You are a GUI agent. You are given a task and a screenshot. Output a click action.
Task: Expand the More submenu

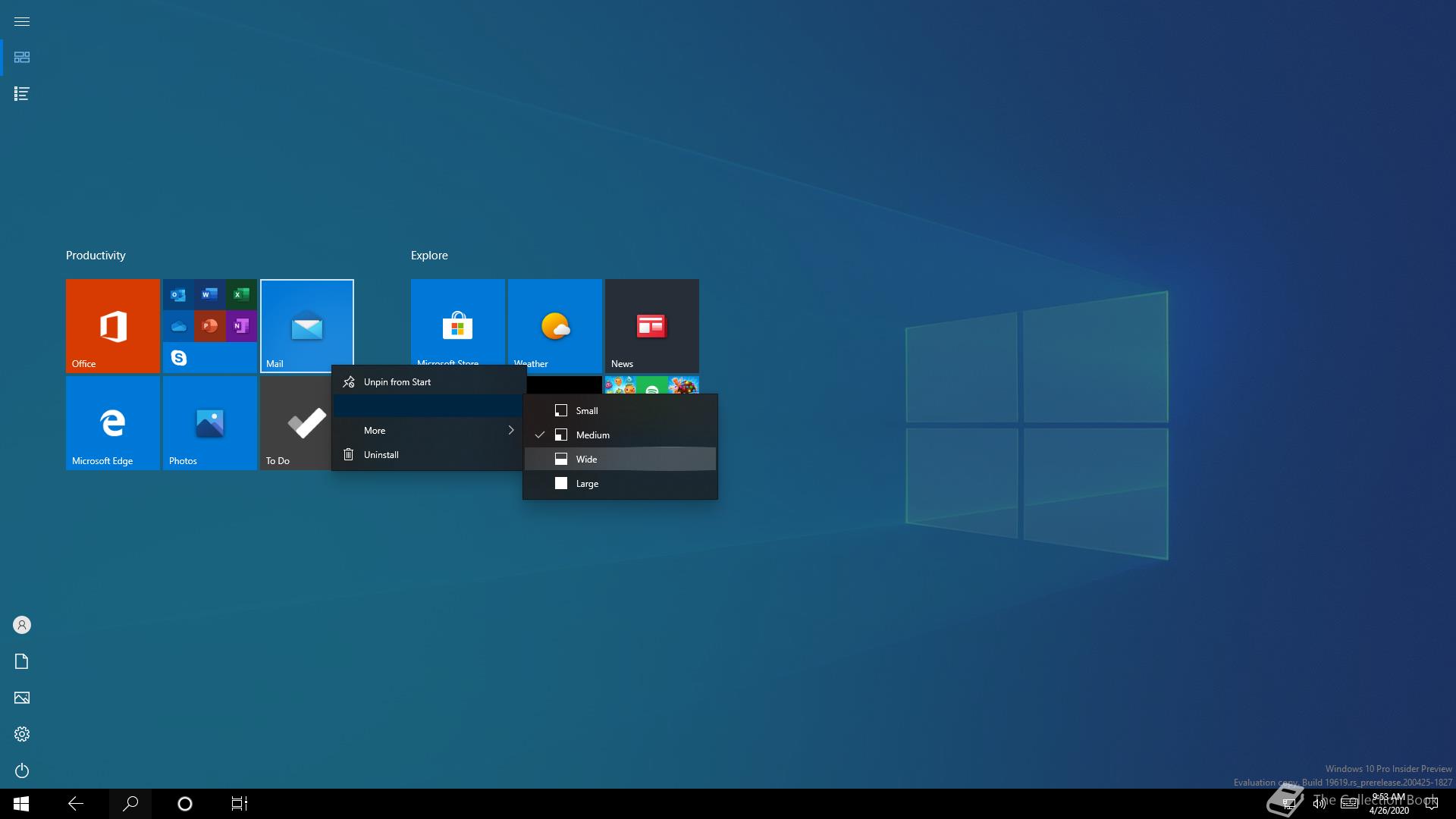428,431
